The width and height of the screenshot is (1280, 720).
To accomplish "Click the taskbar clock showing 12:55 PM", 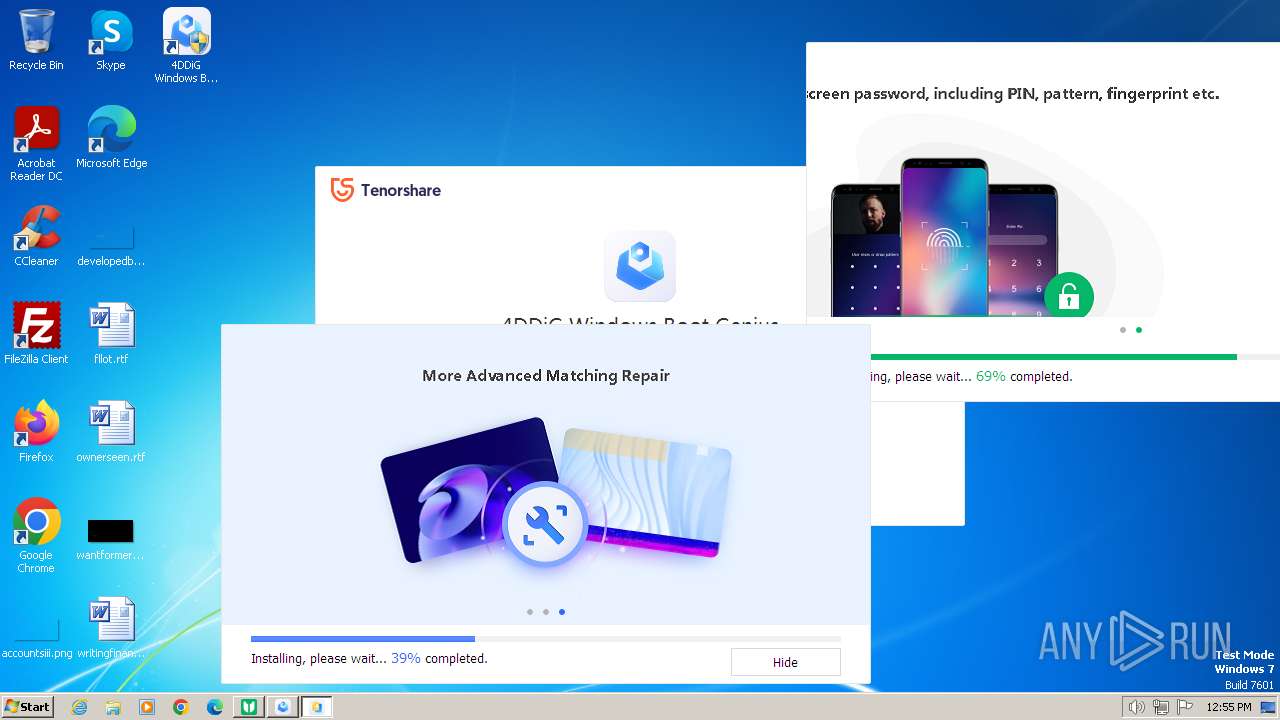I will 1229,707.
